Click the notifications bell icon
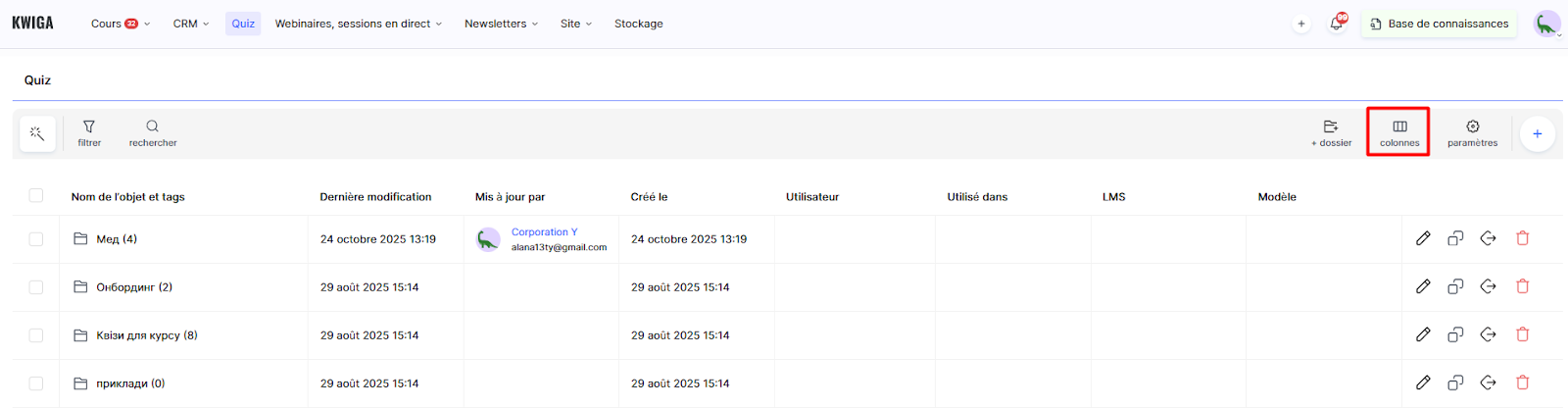The height and width of the screenshot is (408, 1568). 1336,24
